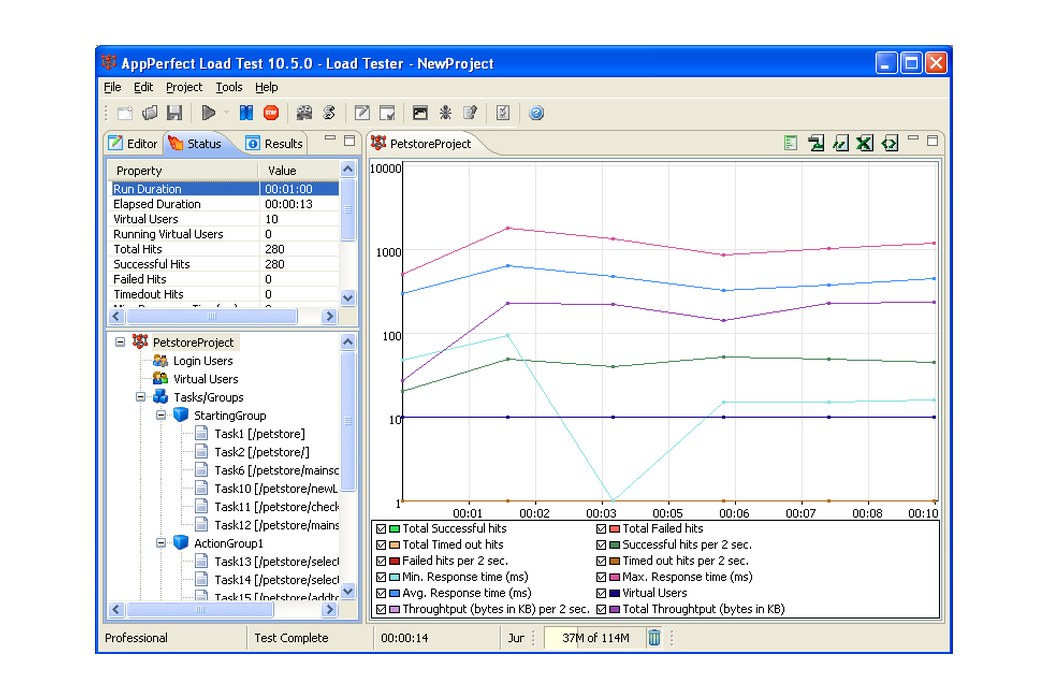Click the film camera record icon
The height and width of the screenshot is (700, 1050).
pos(304,113)
